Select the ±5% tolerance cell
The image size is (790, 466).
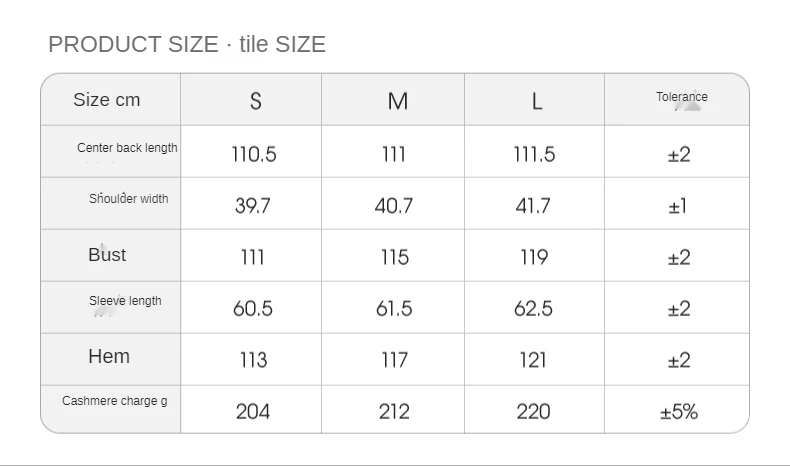tap(679, 412)
